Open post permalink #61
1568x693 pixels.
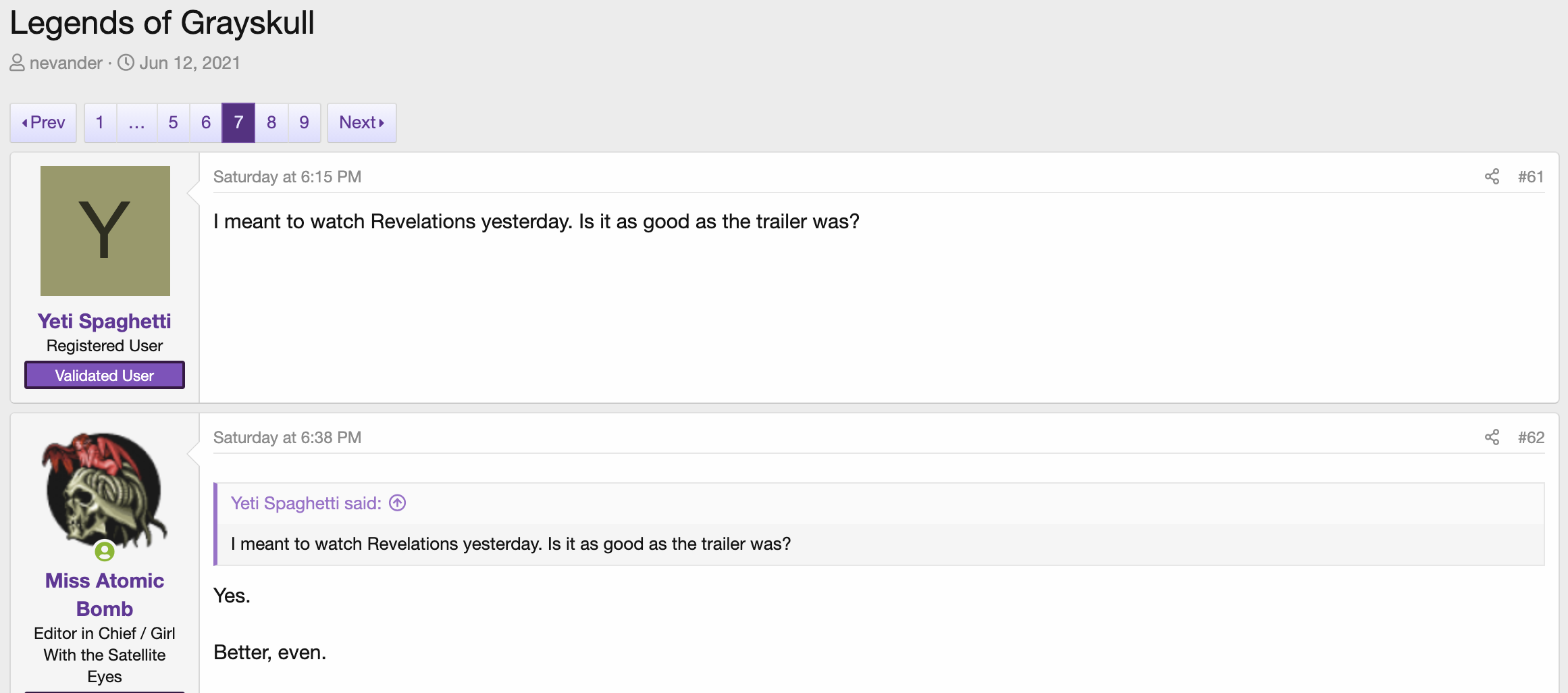click(x=1531, y=177)
